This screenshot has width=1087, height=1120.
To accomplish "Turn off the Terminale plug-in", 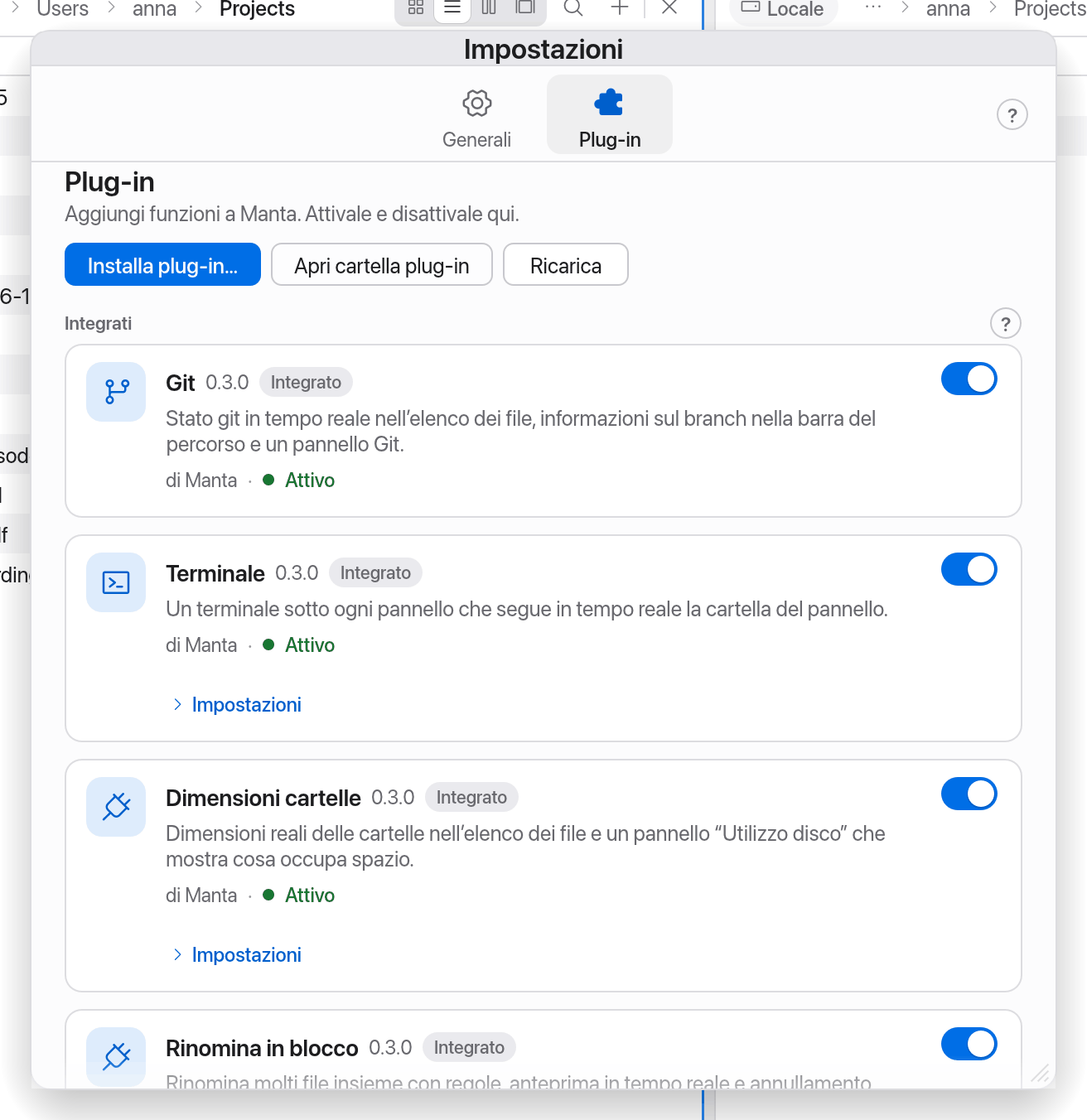I will (x=969, y=569).
